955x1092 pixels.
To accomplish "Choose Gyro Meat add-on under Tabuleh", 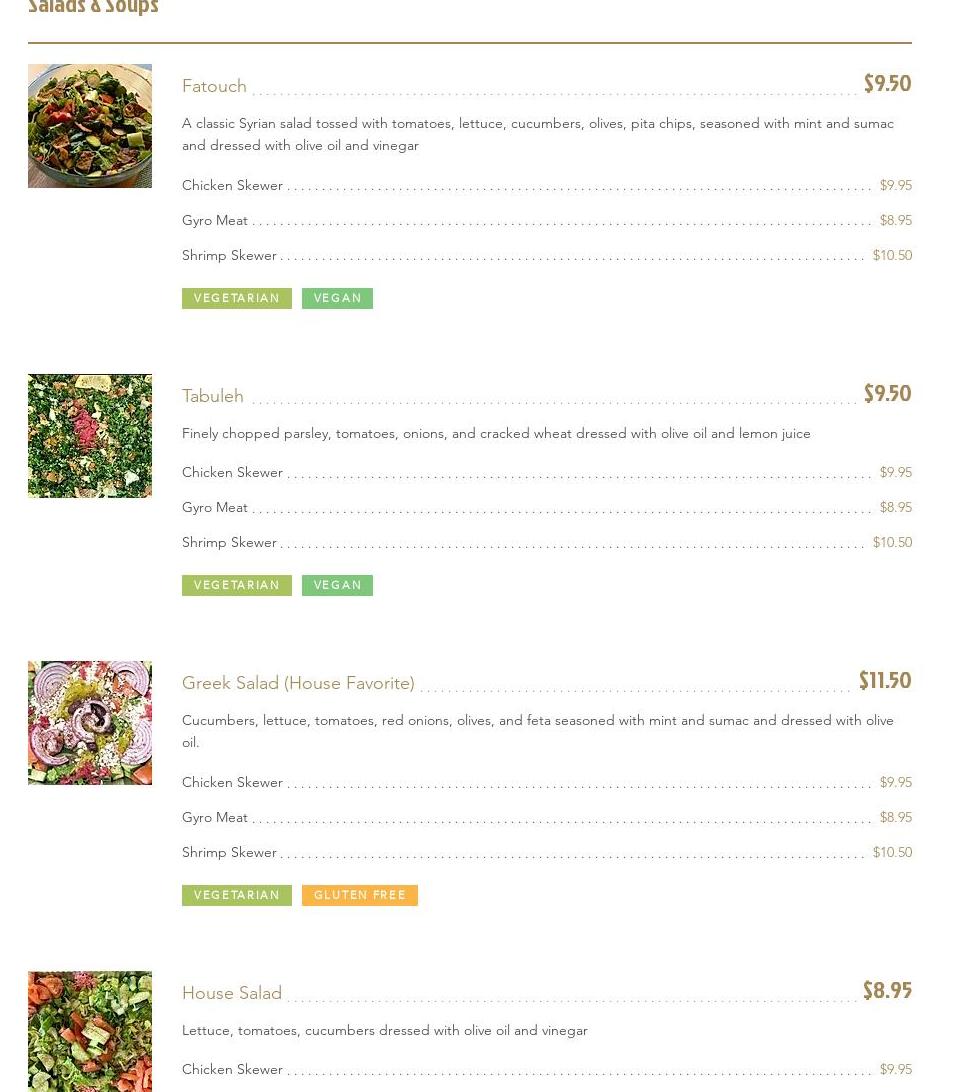I will tap(215, 507).
